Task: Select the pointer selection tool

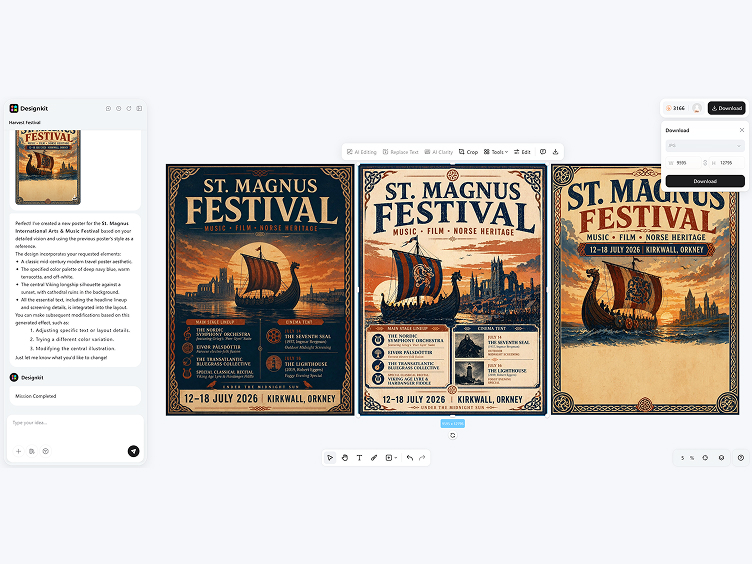Action: (x=330, y=458)
